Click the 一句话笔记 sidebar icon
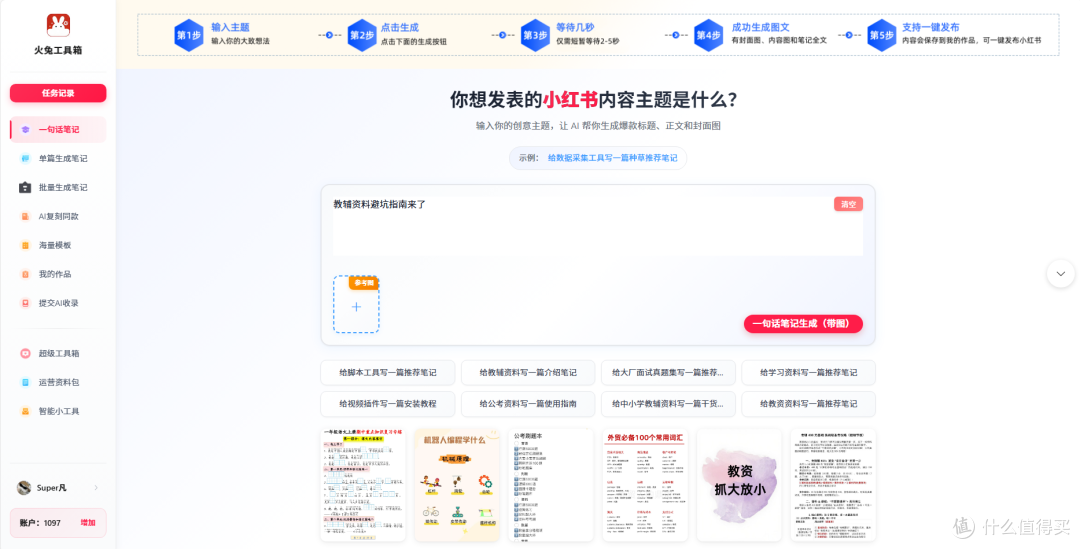The width and height of the screenshot is (1080, 549). tap(25, 130)
